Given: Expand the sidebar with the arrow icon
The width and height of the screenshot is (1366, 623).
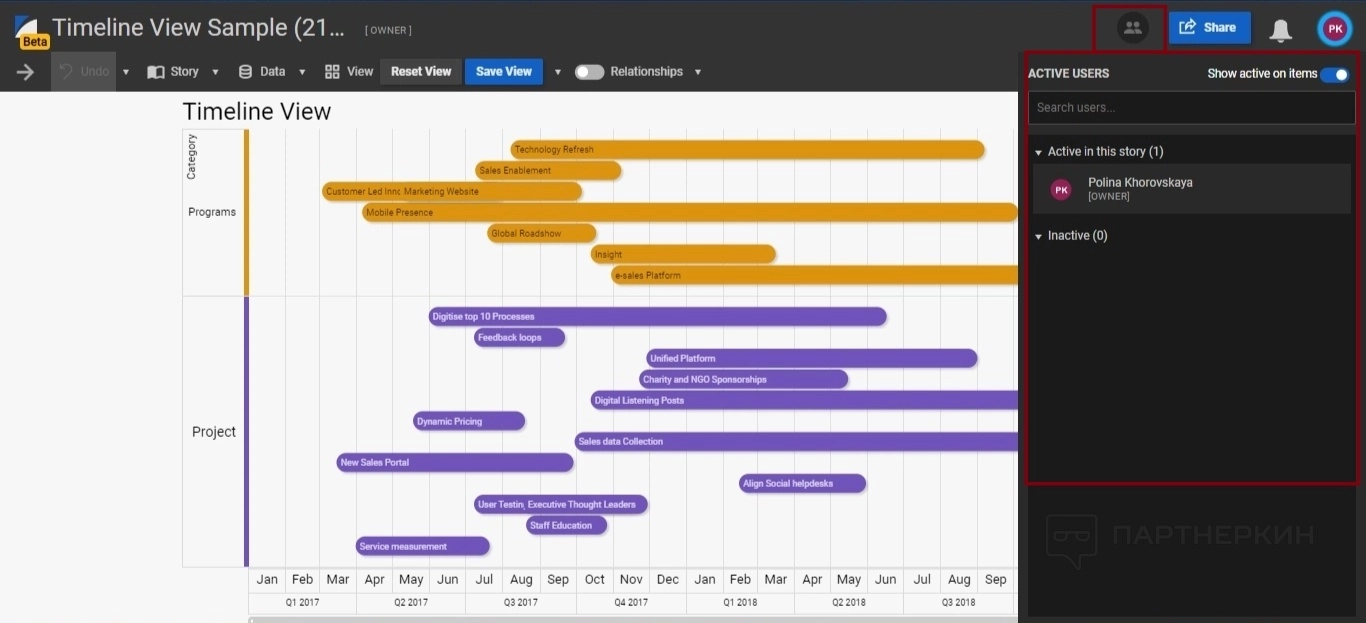Looking at the screenshot, I should 26,72.
